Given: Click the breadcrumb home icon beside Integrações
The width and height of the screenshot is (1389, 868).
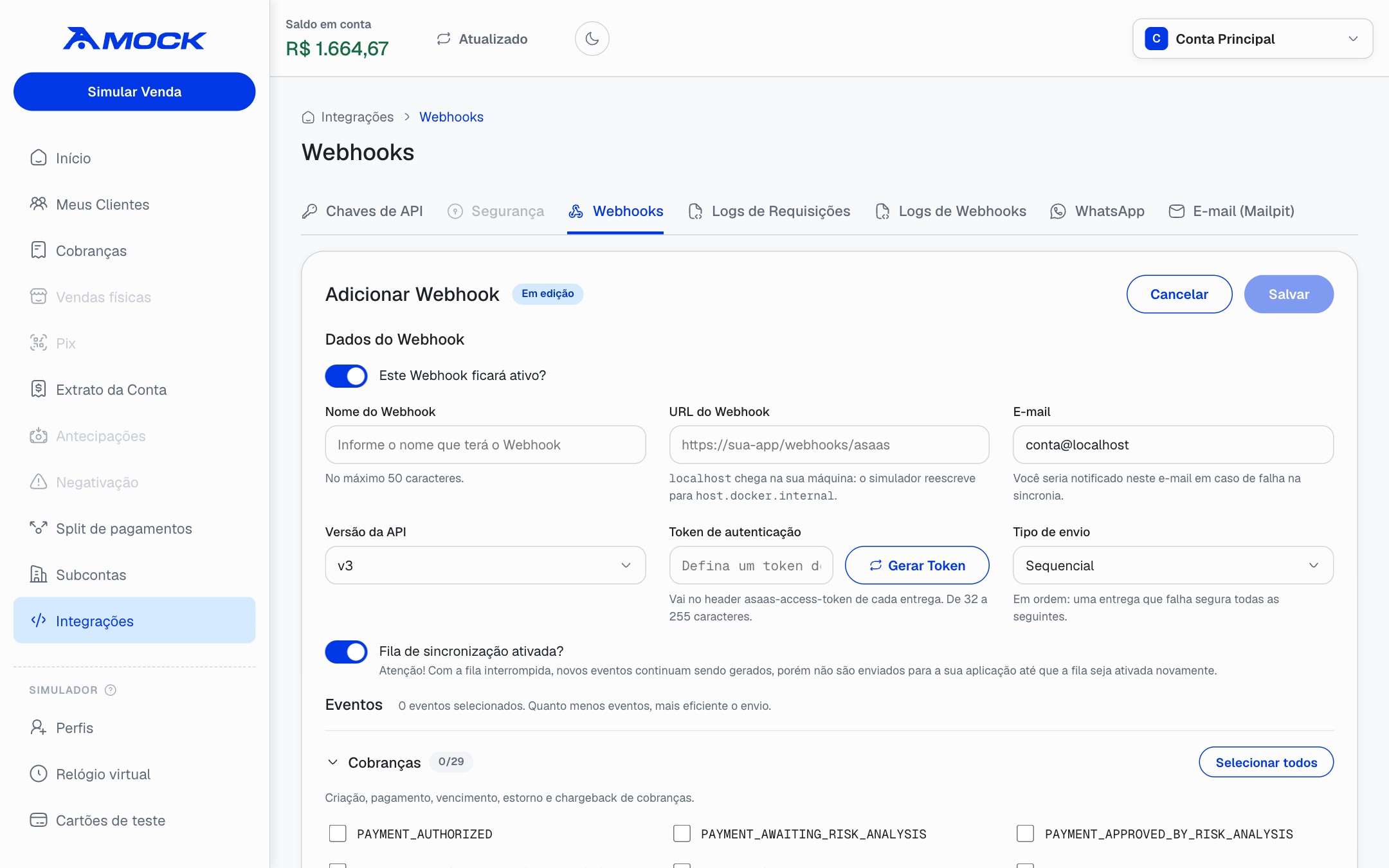Looking at the screenshot, I should [x=309, y=117].
